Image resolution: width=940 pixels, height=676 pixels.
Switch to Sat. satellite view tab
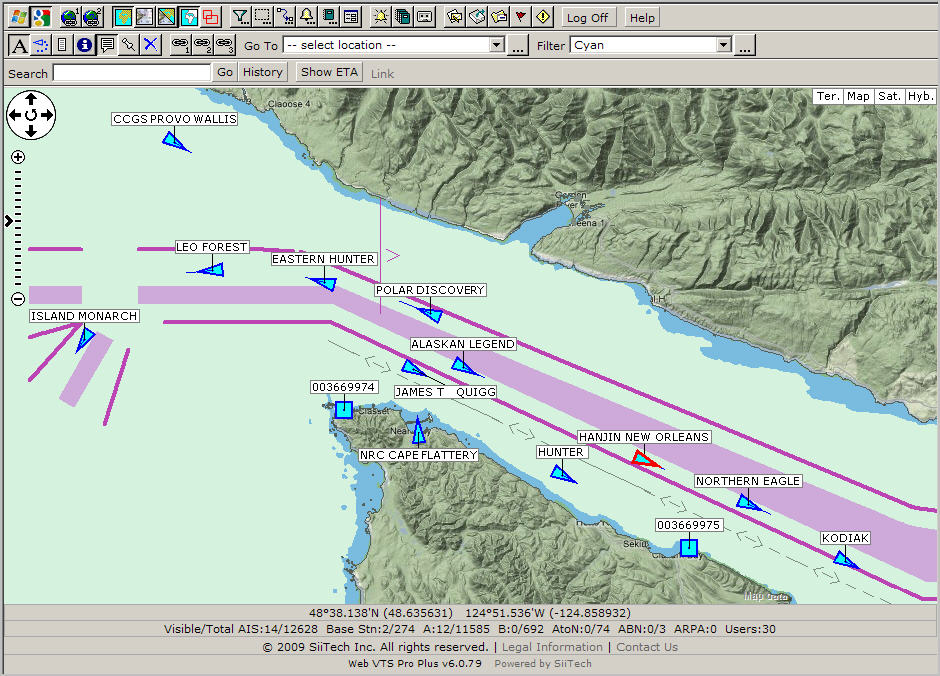(x=888, y=96)
